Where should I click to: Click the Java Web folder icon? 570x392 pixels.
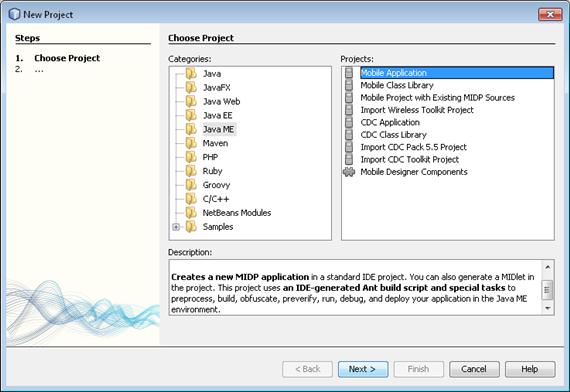191,101
